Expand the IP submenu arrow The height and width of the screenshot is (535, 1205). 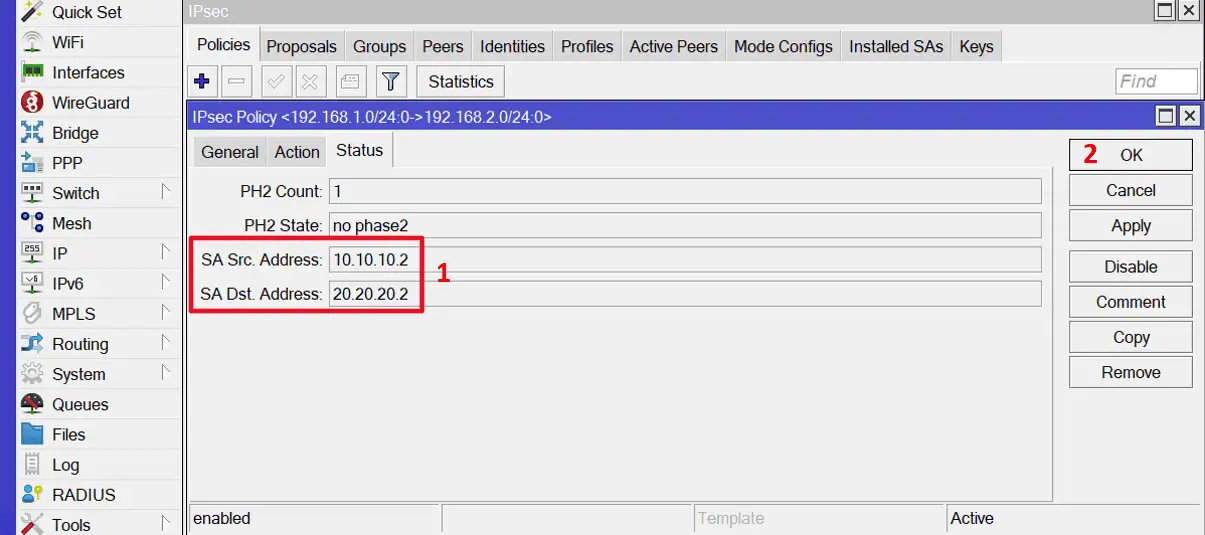coord(166,252)
